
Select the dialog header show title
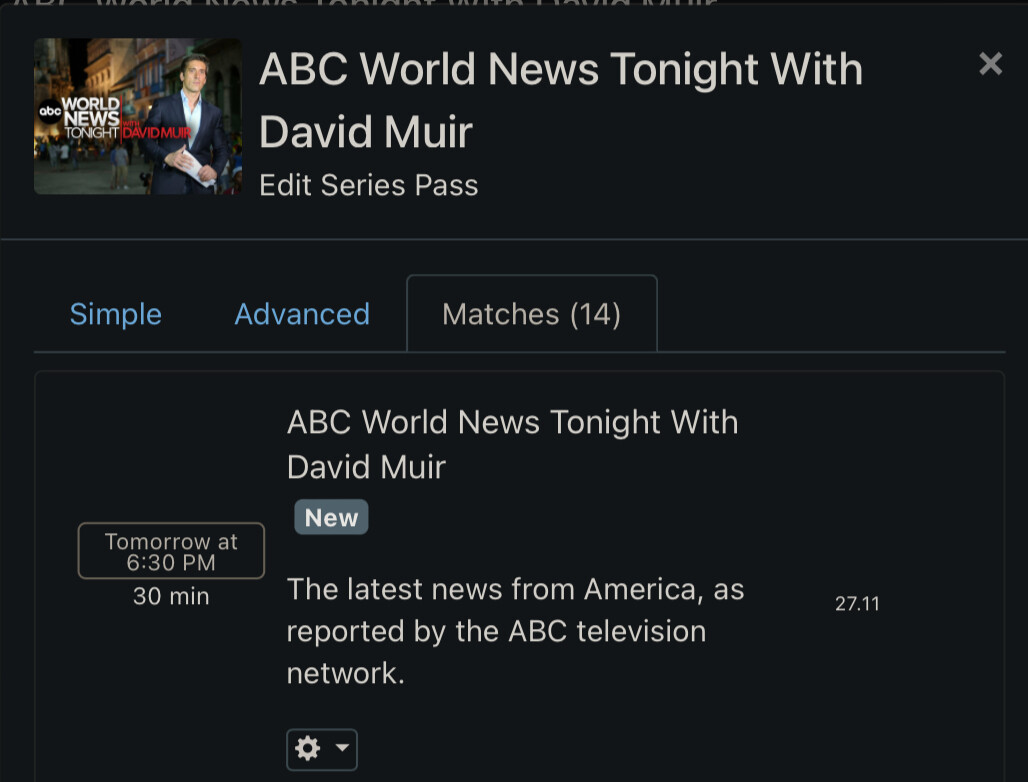[x=561, y=100]
